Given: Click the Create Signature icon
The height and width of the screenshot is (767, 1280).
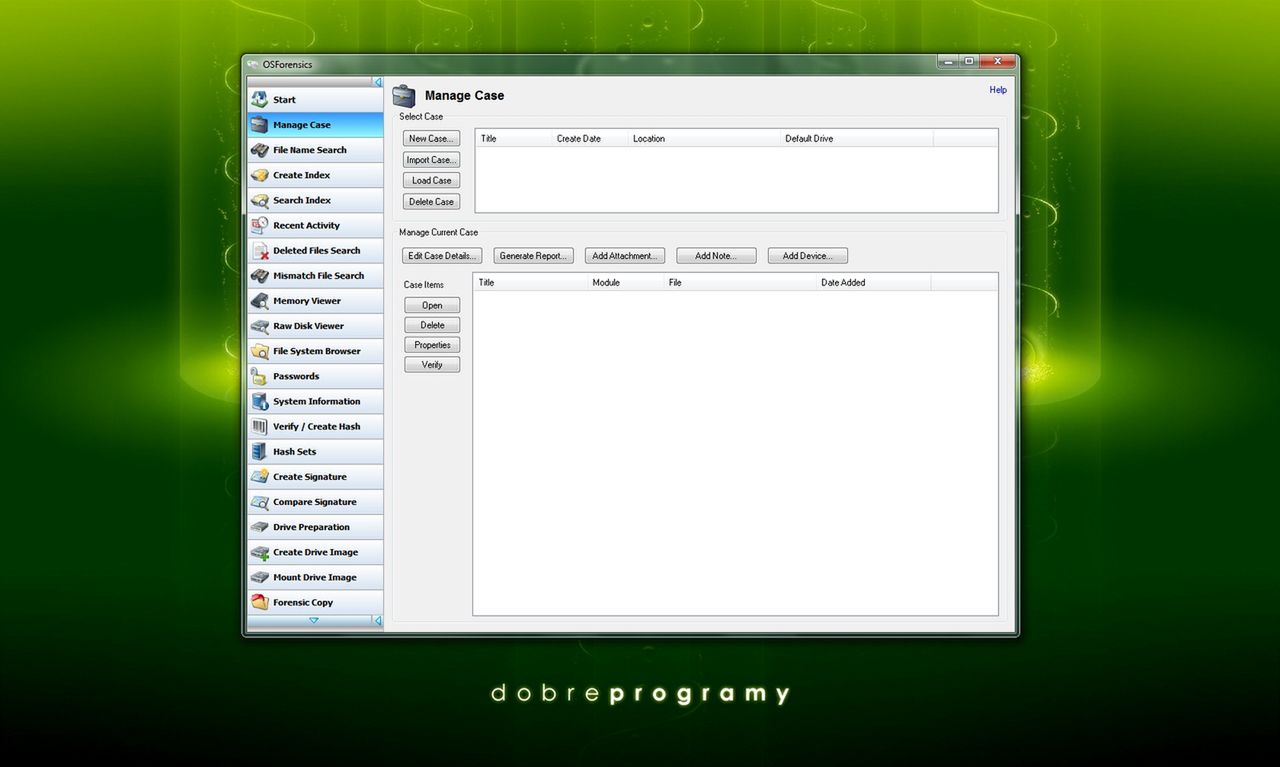Looking at the screenshot, I should [259, 476].
